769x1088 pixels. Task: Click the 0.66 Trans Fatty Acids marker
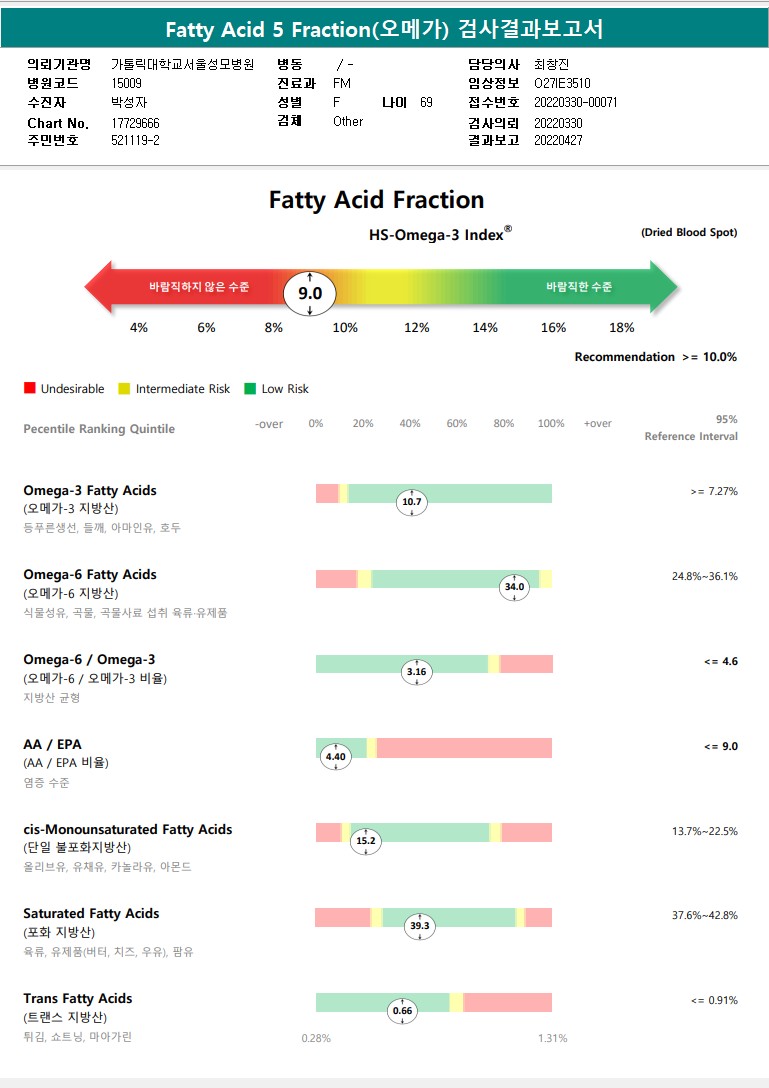coord(402,1011)
